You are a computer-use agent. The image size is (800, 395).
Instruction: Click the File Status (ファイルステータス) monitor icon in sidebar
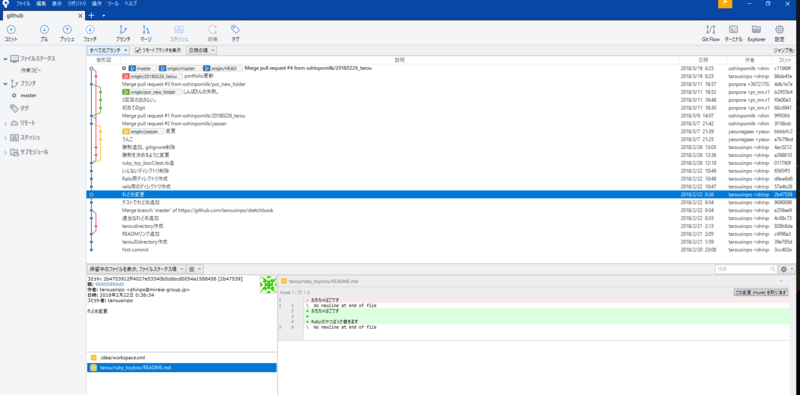click(14, 59)
